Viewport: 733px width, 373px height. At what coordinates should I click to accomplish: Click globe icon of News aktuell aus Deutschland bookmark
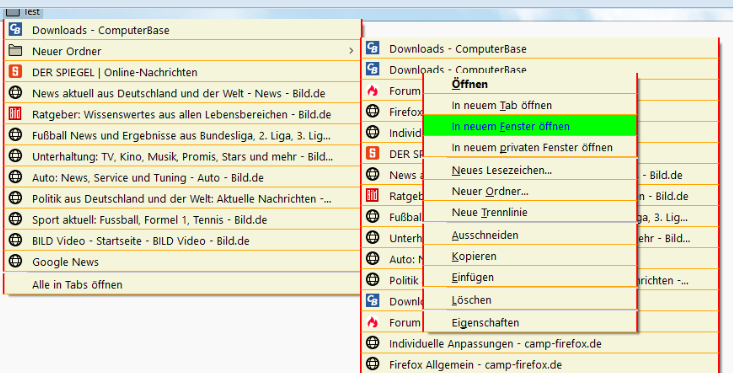coord(15,93)
